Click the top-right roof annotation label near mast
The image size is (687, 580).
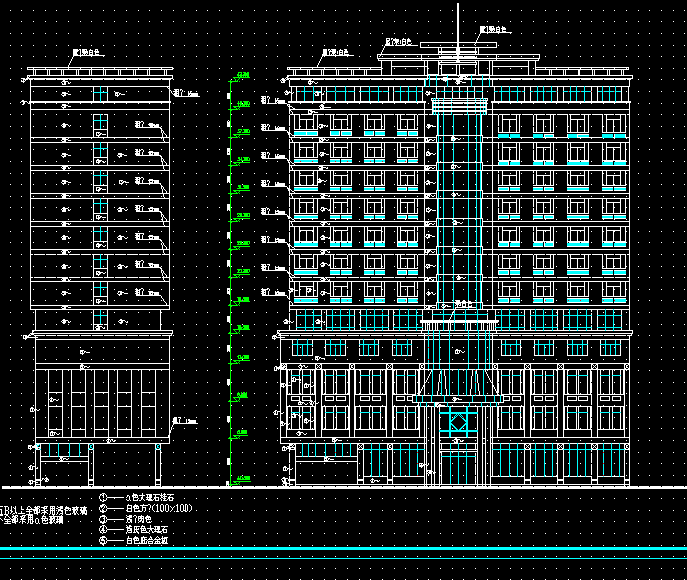pyautogui.click(x=494, y=30)
